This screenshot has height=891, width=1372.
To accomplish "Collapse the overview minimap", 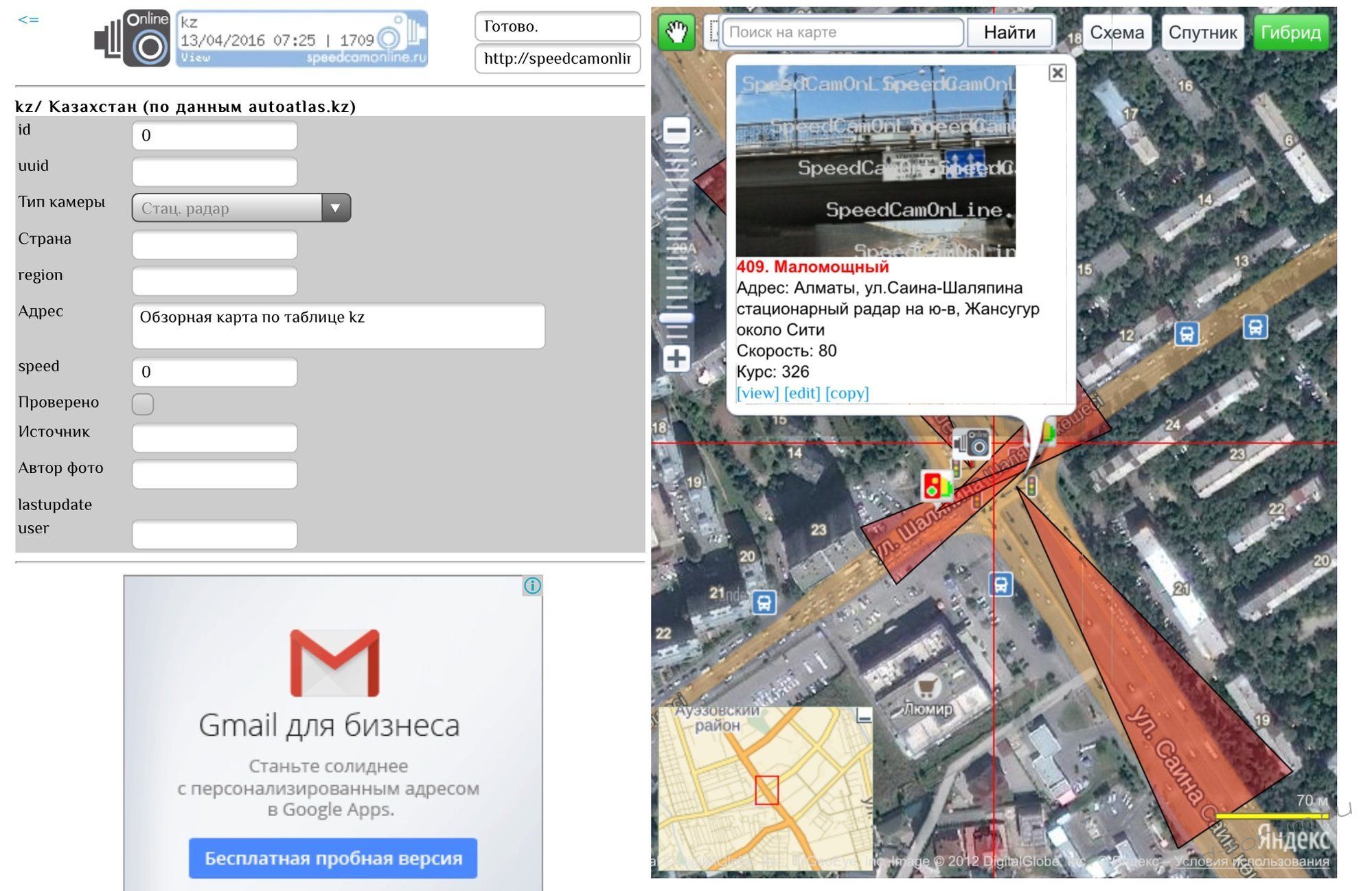I will (865, 716).
